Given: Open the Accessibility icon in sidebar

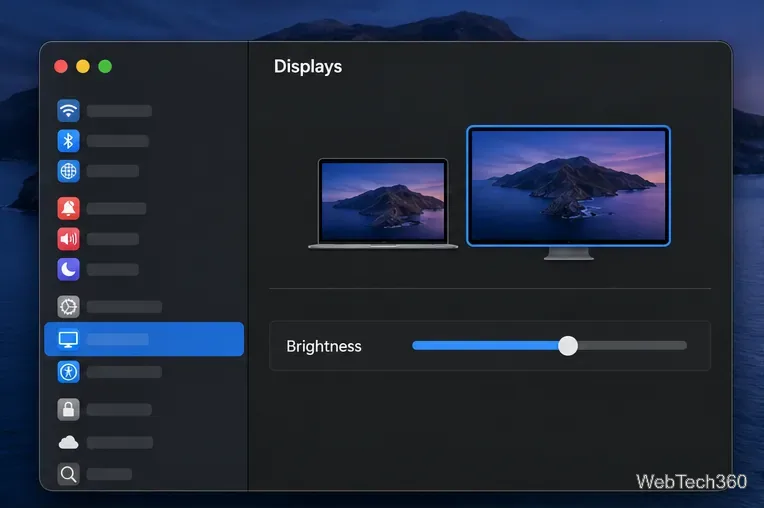Looking at the screenshot, I should coord(68,372).
